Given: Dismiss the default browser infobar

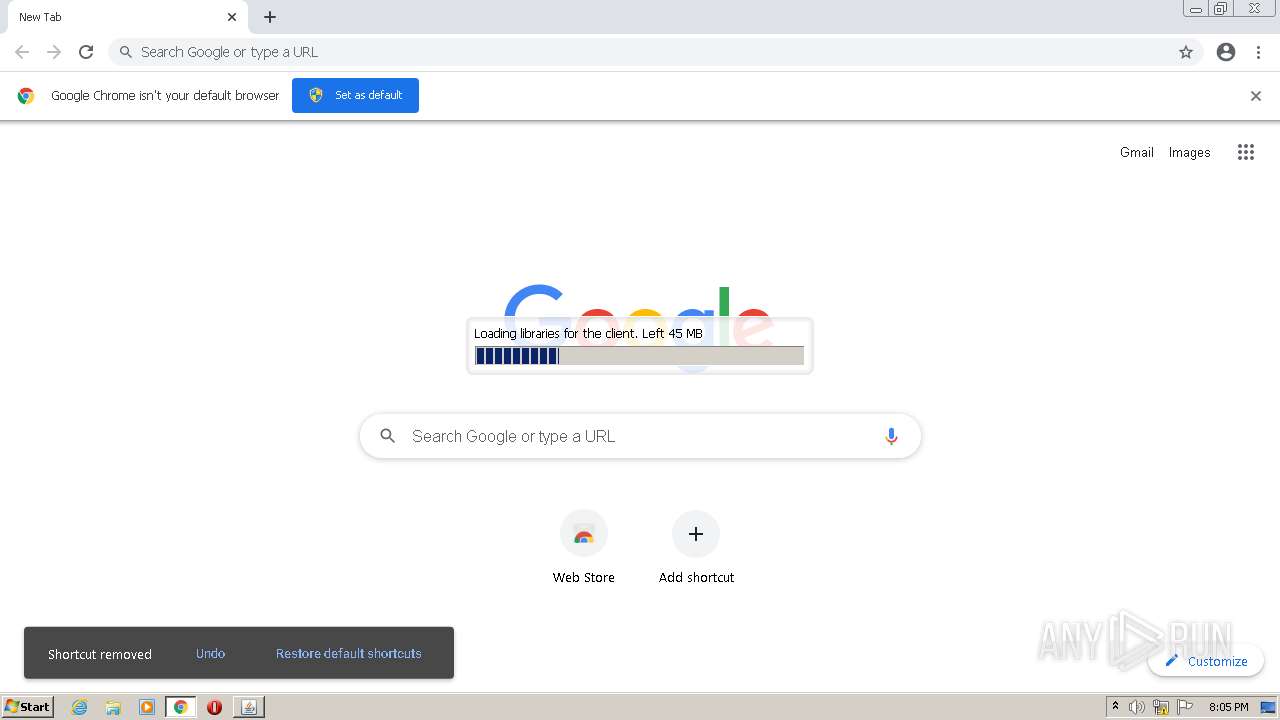Looking at the screenshot, I should tap(1256, 96).
